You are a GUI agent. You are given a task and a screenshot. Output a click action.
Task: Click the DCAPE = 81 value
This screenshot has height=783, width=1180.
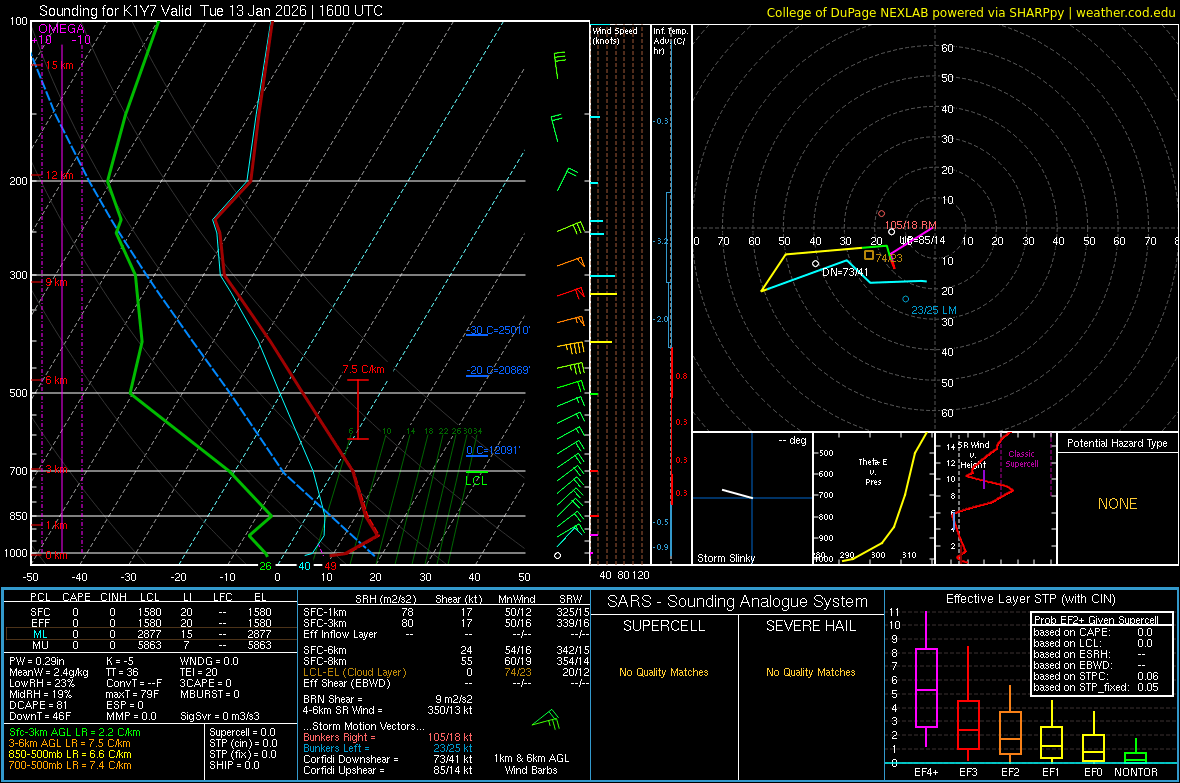click(x=38, y=705)
